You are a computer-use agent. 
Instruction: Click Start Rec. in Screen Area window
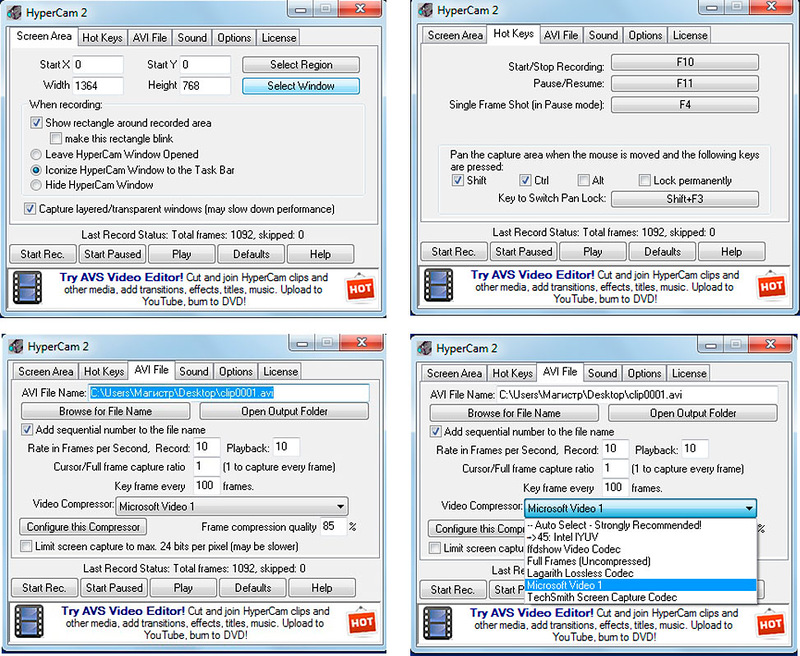[x=42, y=254]
